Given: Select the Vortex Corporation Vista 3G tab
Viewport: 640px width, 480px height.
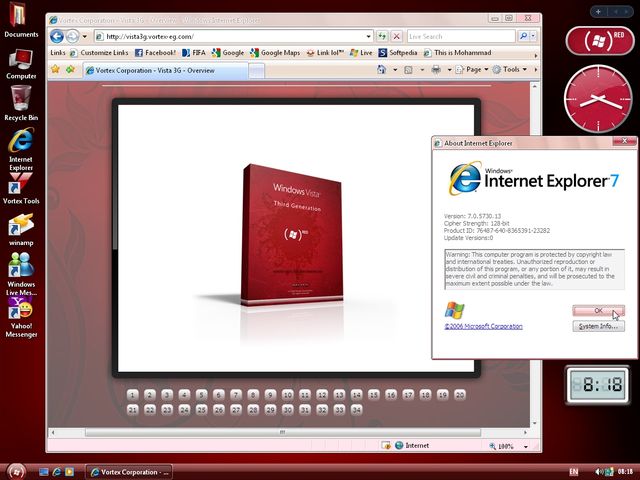Looking at the screenshot, I should point(165,70).
